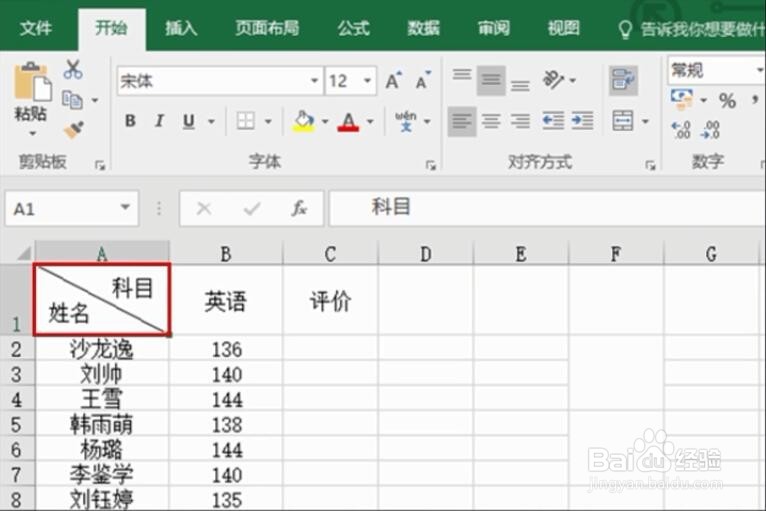Viewport: 766px width, 511px height.
Task: Switch to the 插入 tab
Action: pos(181,29)
